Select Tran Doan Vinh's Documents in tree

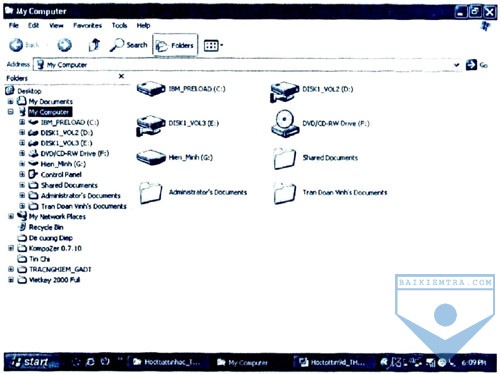(x=84, y=206)
